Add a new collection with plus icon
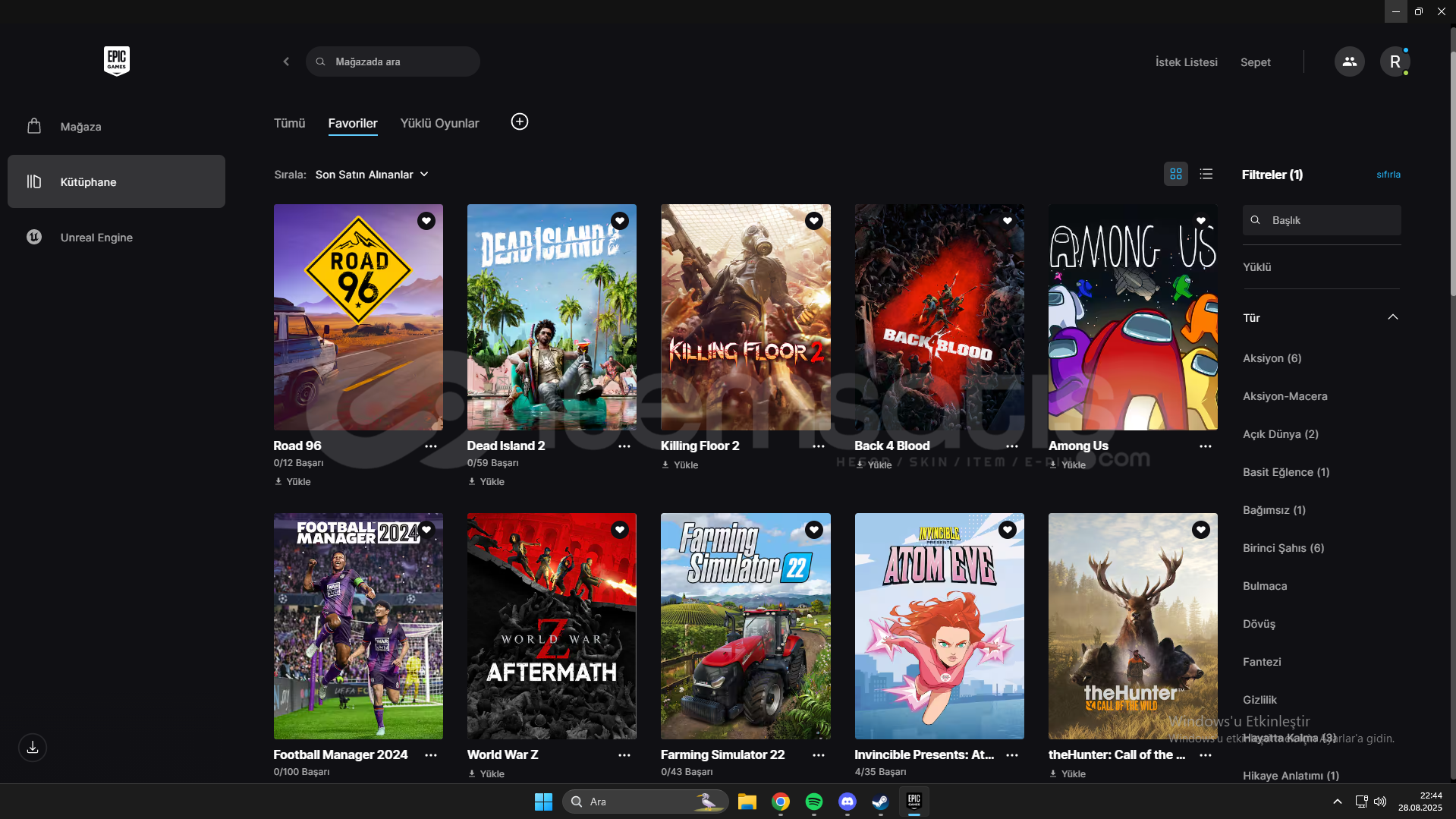This screenshot has width=1456, height=819. point(520,121)
